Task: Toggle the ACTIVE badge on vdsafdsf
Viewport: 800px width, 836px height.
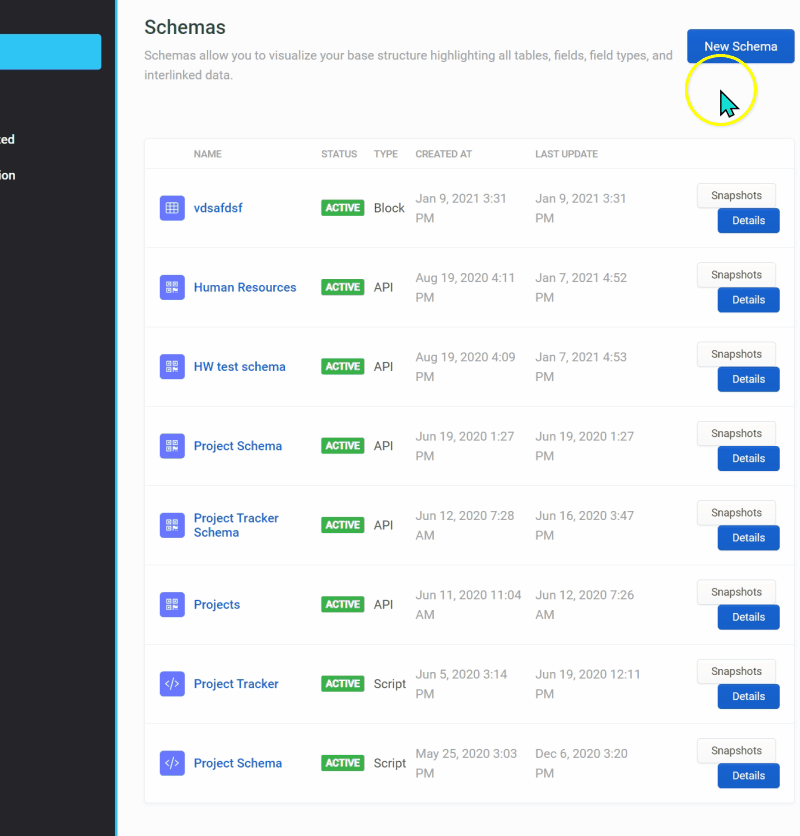Action: point(343,208)
